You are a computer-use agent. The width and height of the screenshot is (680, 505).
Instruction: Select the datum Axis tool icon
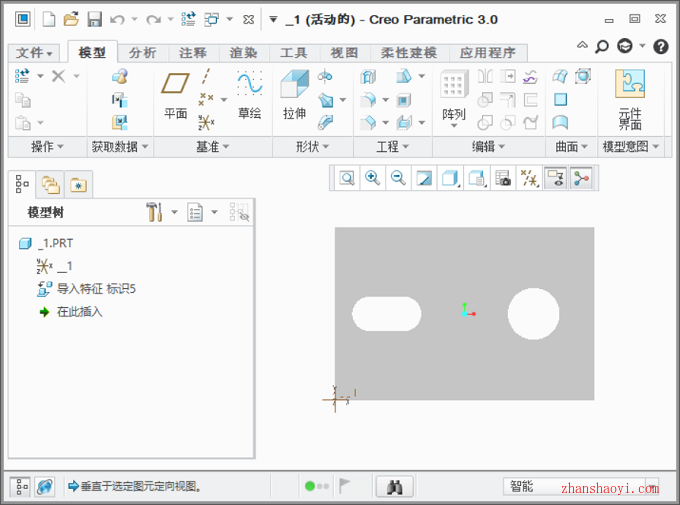206,76
